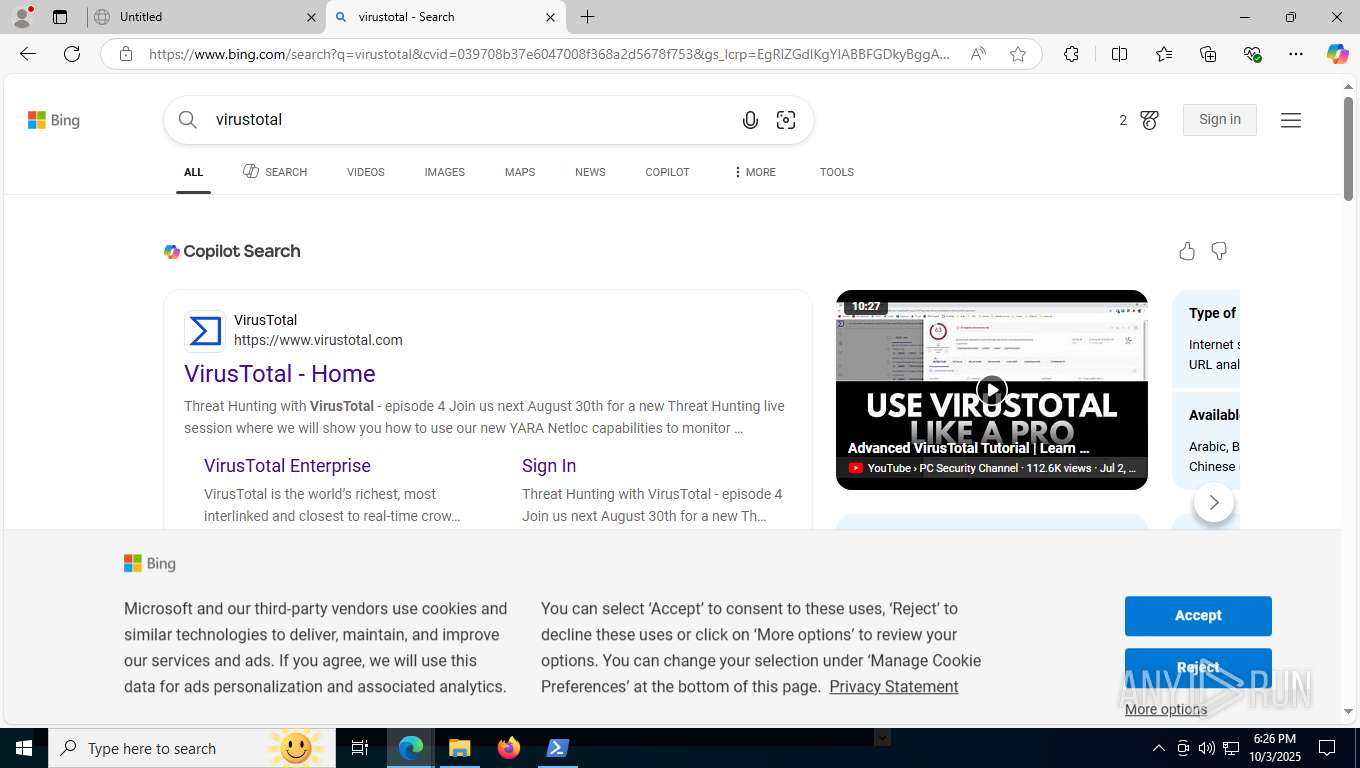Open the Windows Start menu
This screenshot has height=768, width=1360.
pos(24,748)
